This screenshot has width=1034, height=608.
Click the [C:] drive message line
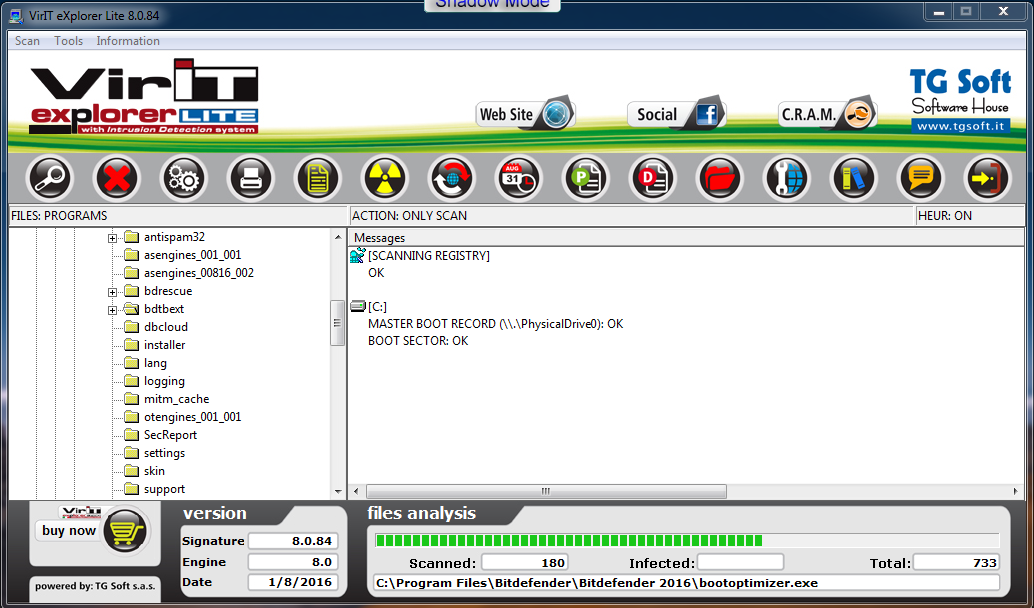[377, 307]
